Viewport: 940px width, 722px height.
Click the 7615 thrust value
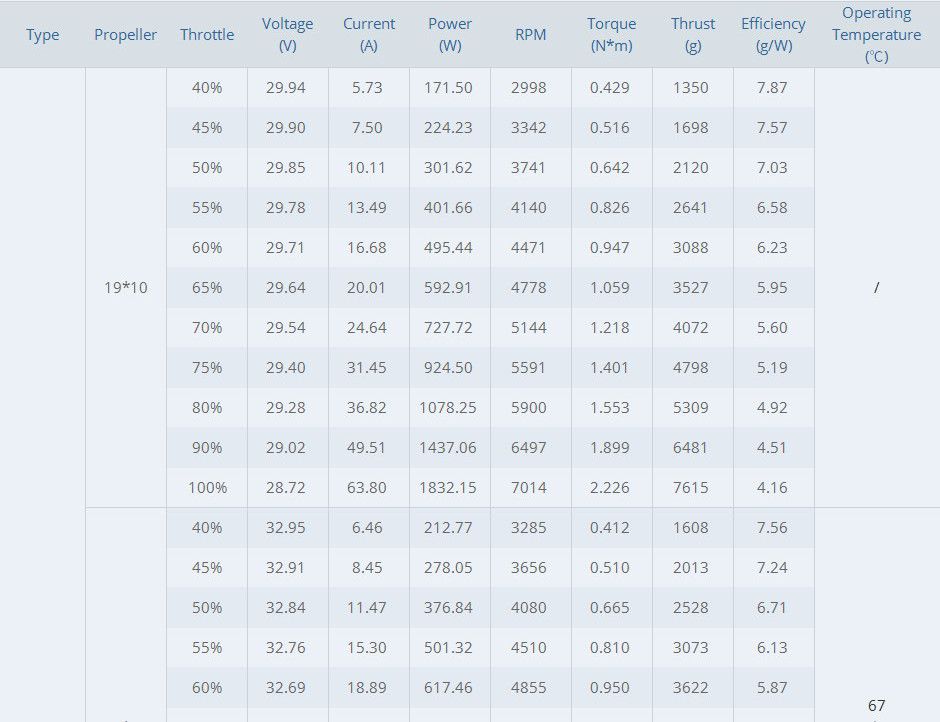691,488
